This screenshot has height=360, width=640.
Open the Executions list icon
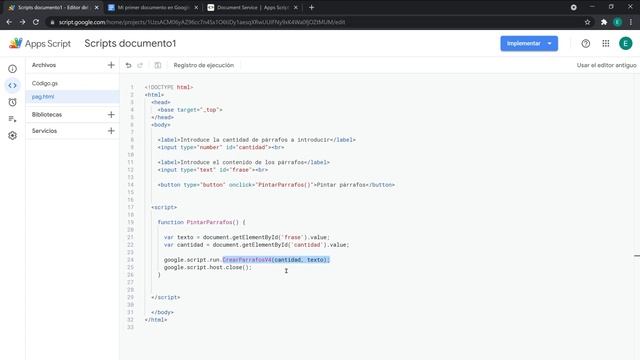click(x=13, y=119)
